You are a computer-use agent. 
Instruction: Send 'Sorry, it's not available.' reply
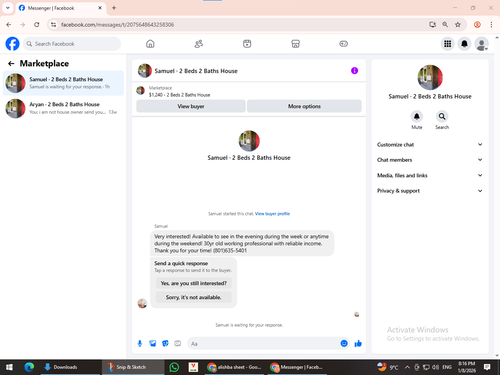coord(194,297)
